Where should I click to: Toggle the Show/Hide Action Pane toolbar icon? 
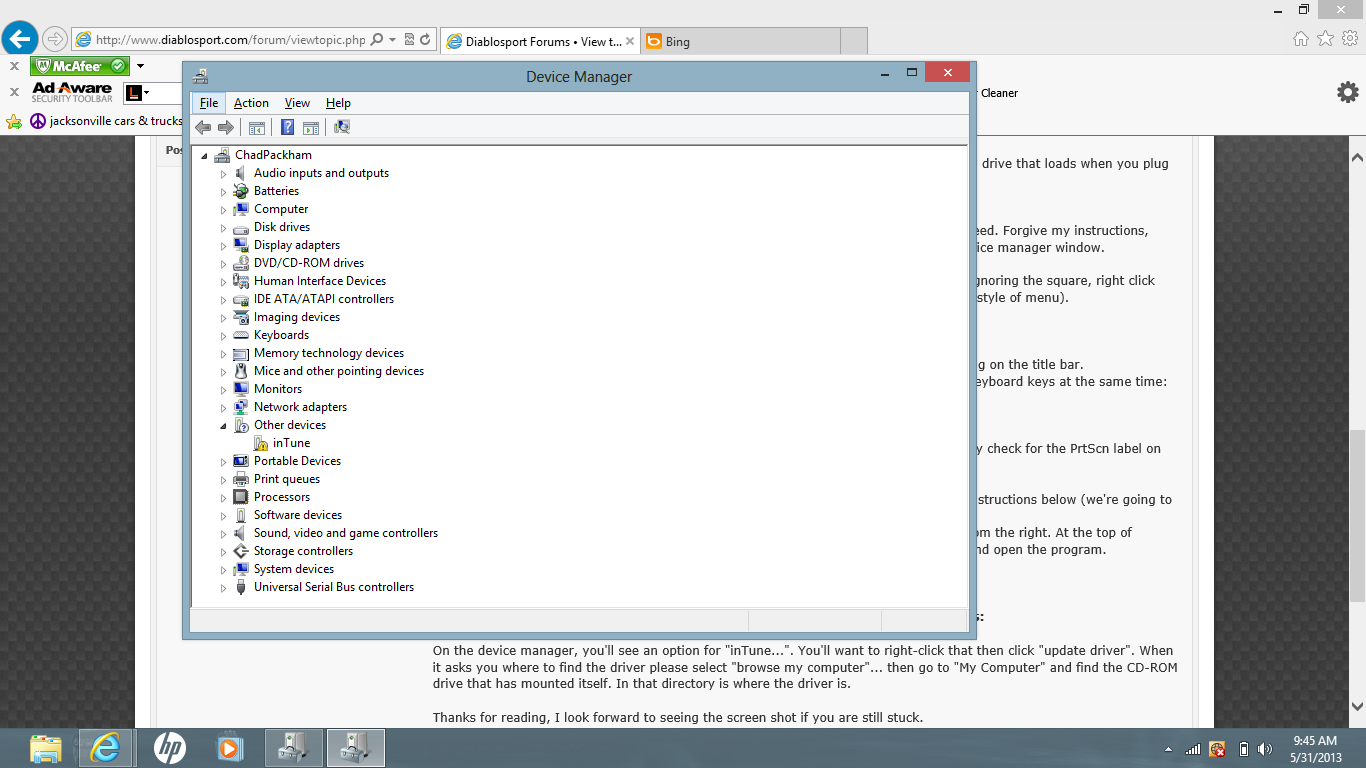pos(311,127)
